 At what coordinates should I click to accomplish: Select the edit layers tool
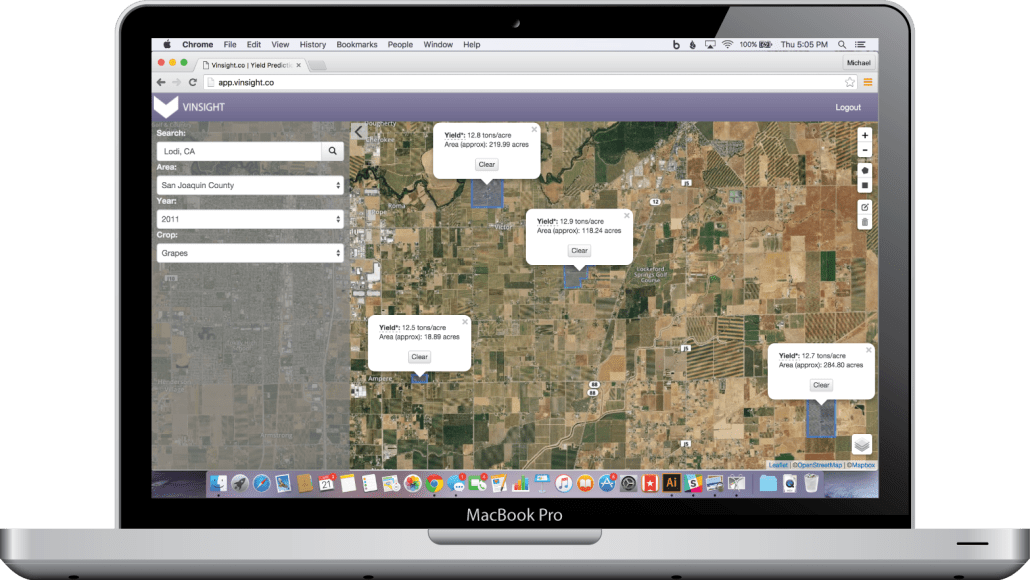864,207
